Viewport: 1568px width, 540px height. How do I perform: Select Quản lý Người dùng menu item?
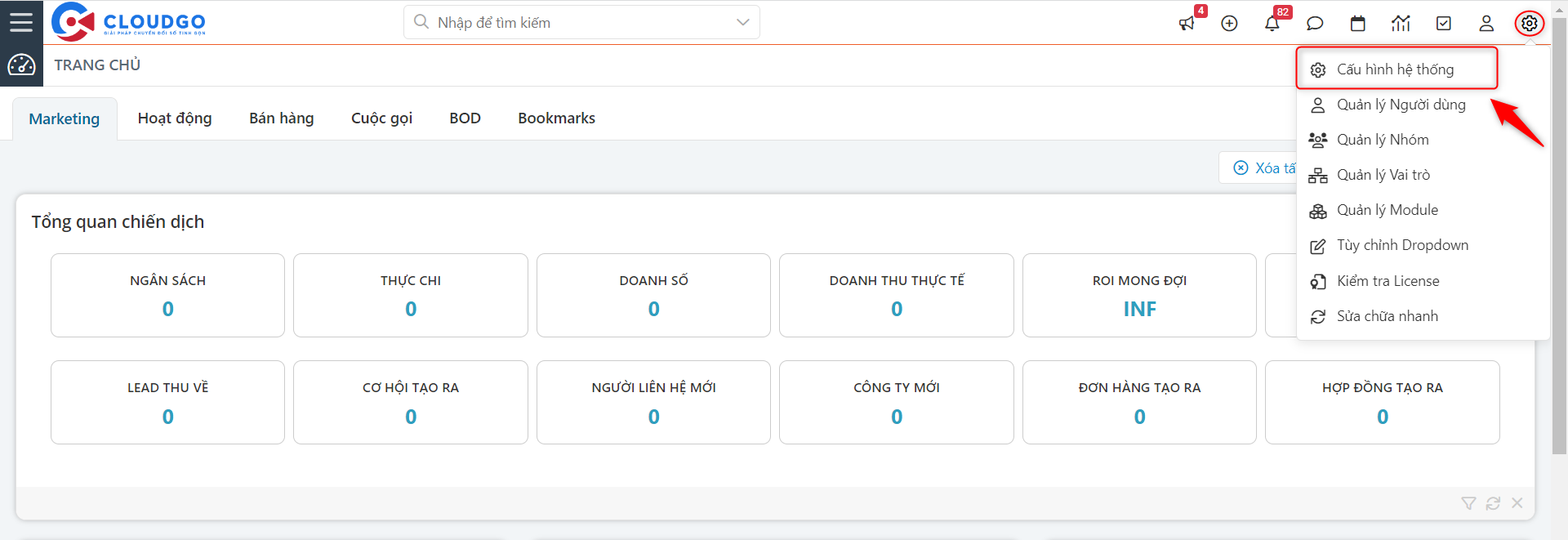pos(1401,105)
